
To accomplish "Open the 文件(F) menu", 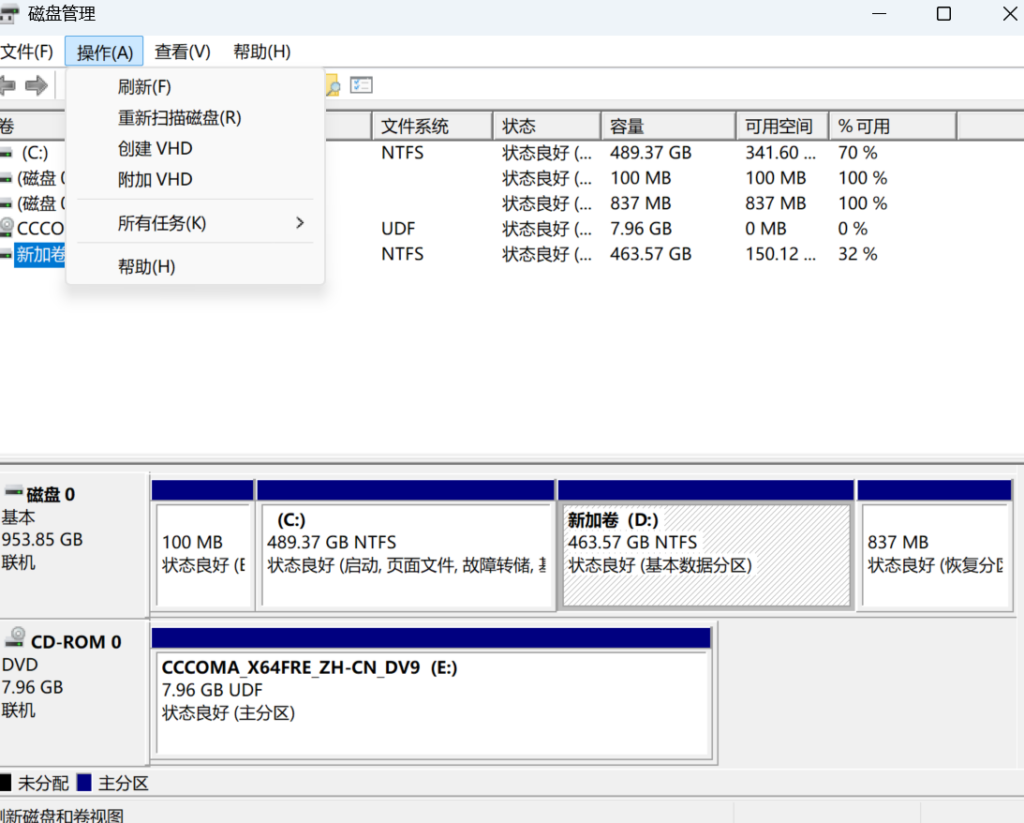I will click(x=27, y=52).
